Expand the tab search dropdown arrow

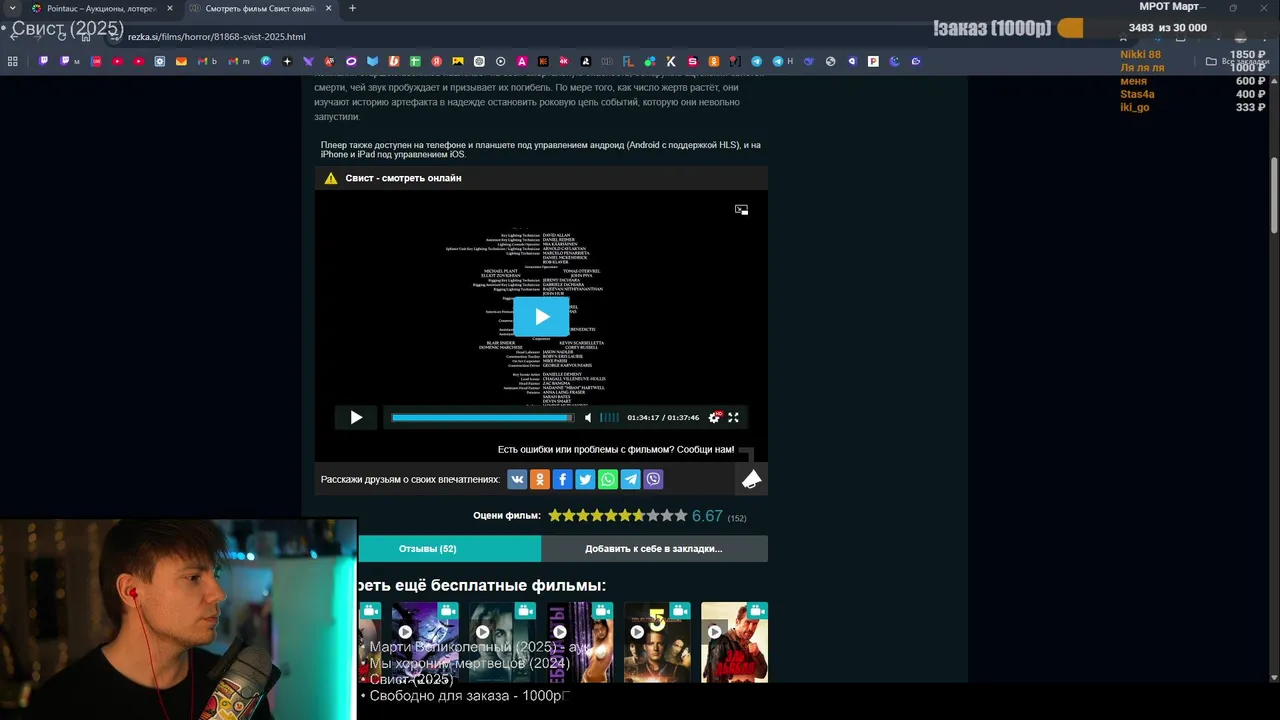10,8
